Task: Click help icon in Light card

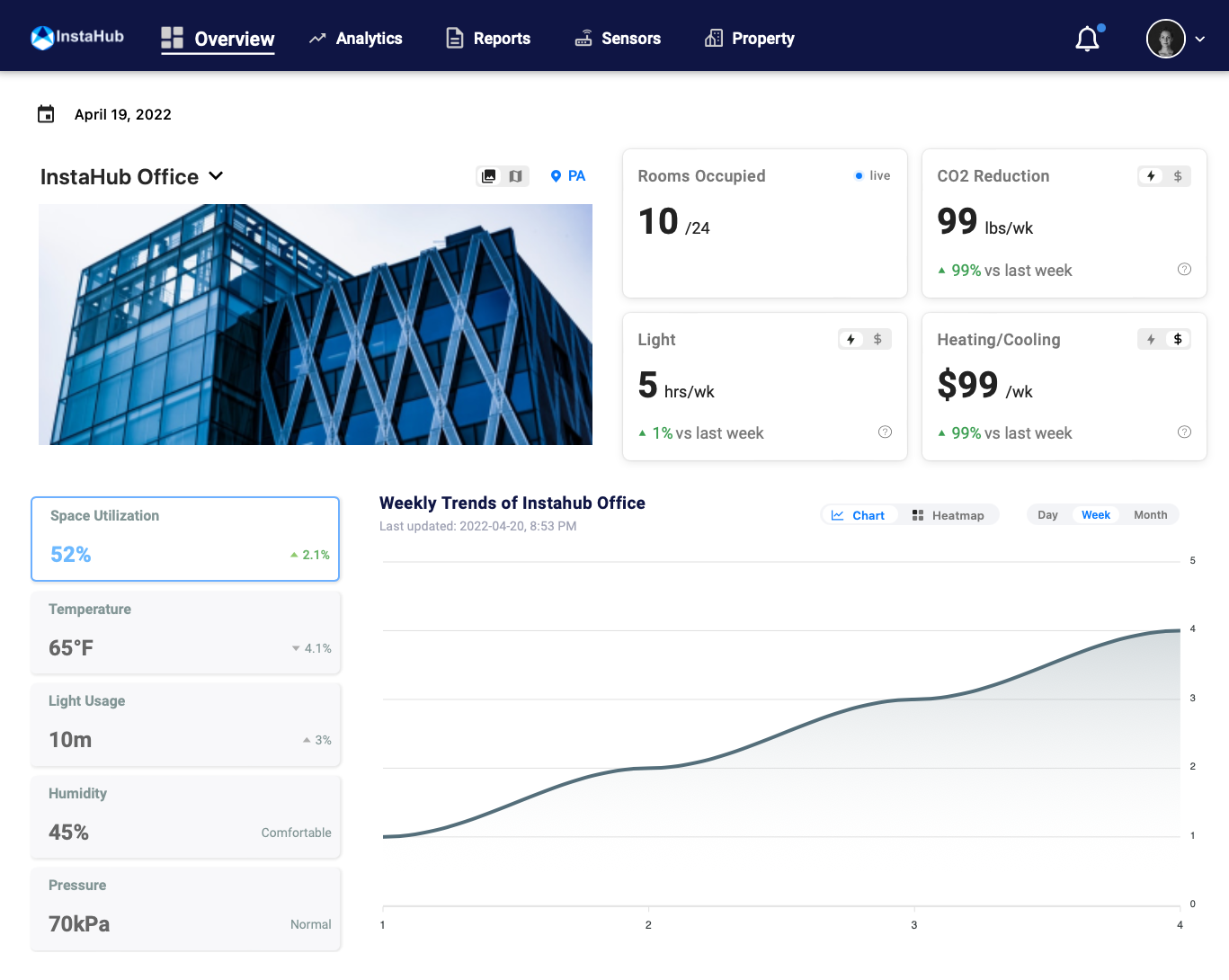Action: [x=885, y=432]
